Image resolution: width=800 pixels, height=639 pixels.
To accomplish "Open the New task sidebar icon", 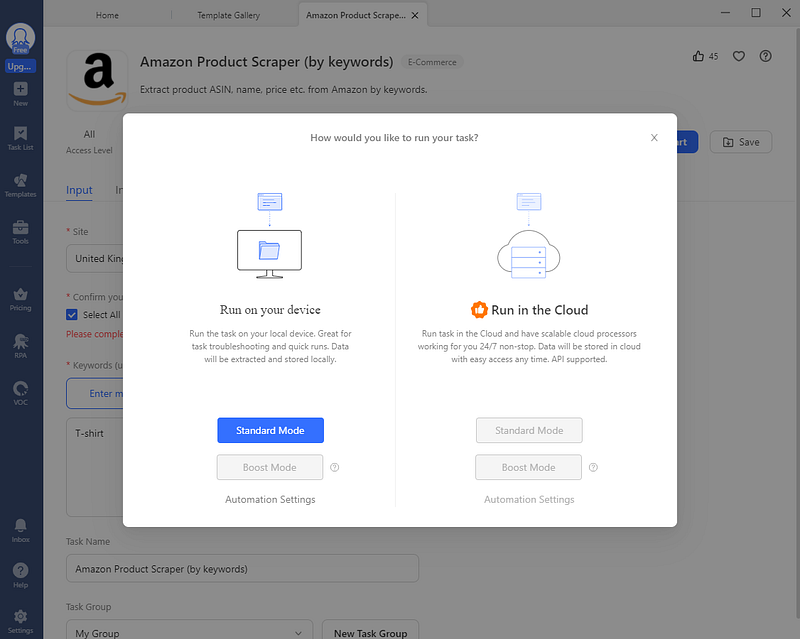I will (20, 93).
